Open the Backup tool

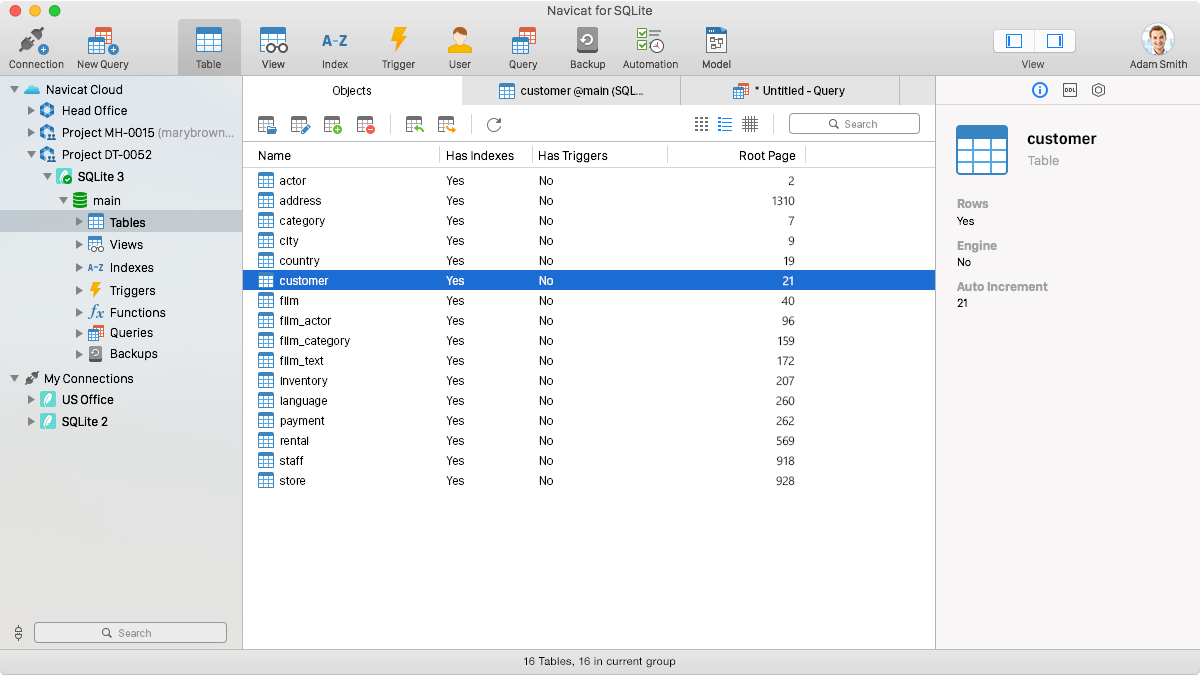587,46
